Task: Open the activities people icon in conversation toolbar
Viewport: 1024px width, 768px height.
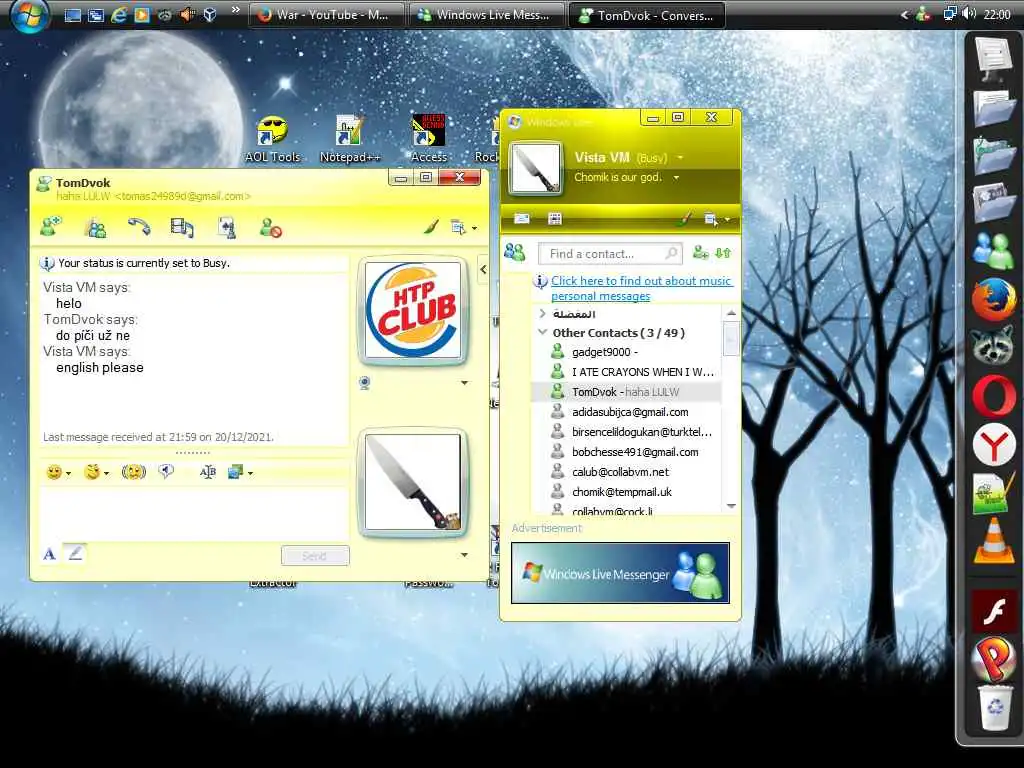Action: [95, 228]
